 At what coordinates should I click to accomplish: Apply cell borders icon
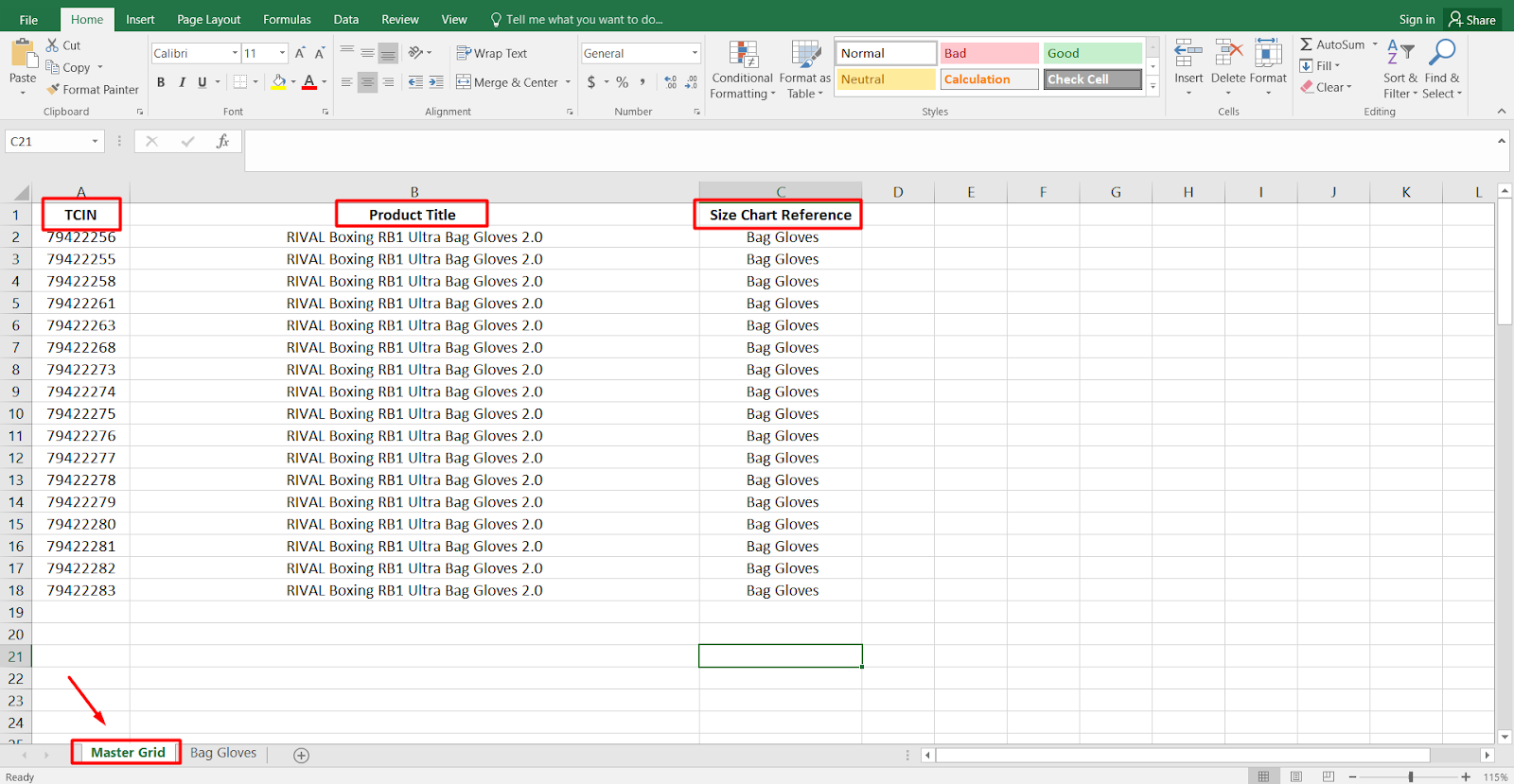(x=240, y=82)
